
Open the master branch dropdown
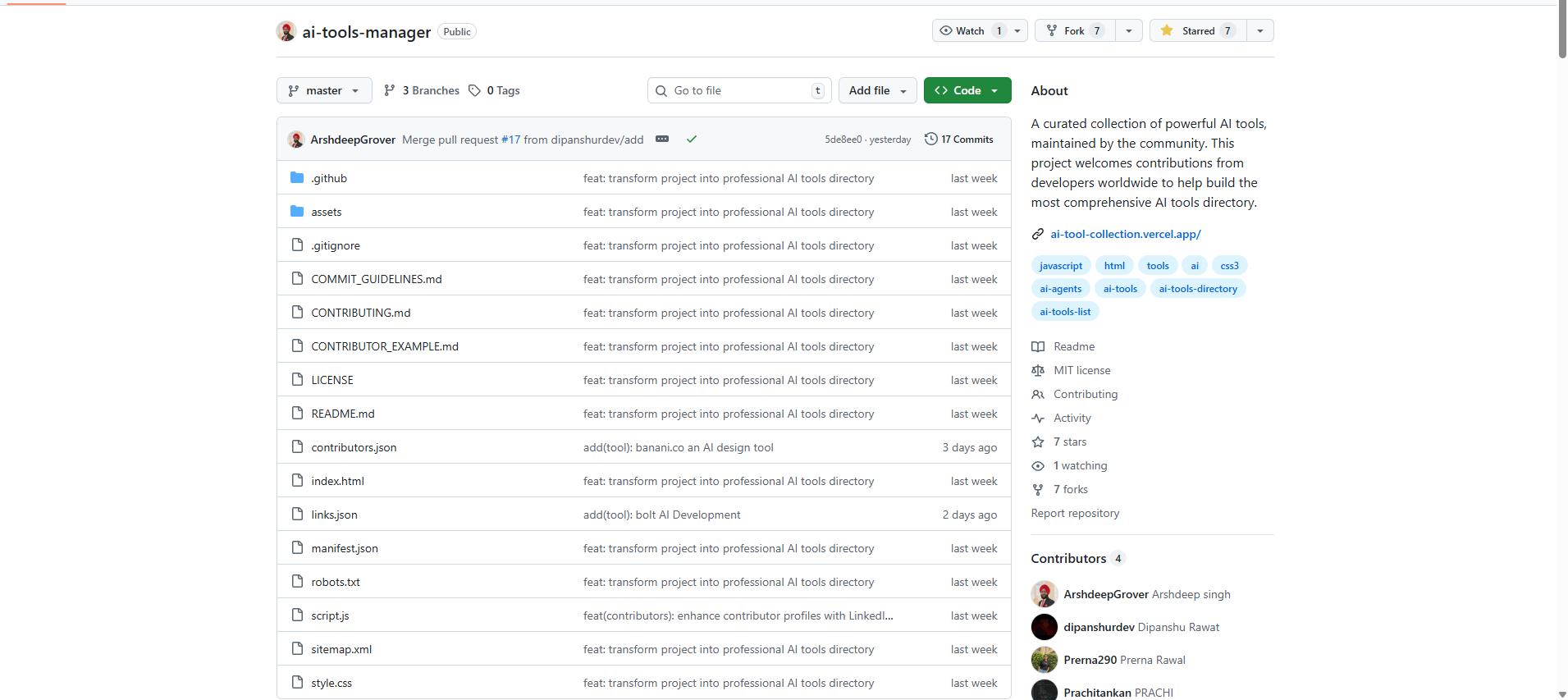pyautogui.click(x=324, y=90)
